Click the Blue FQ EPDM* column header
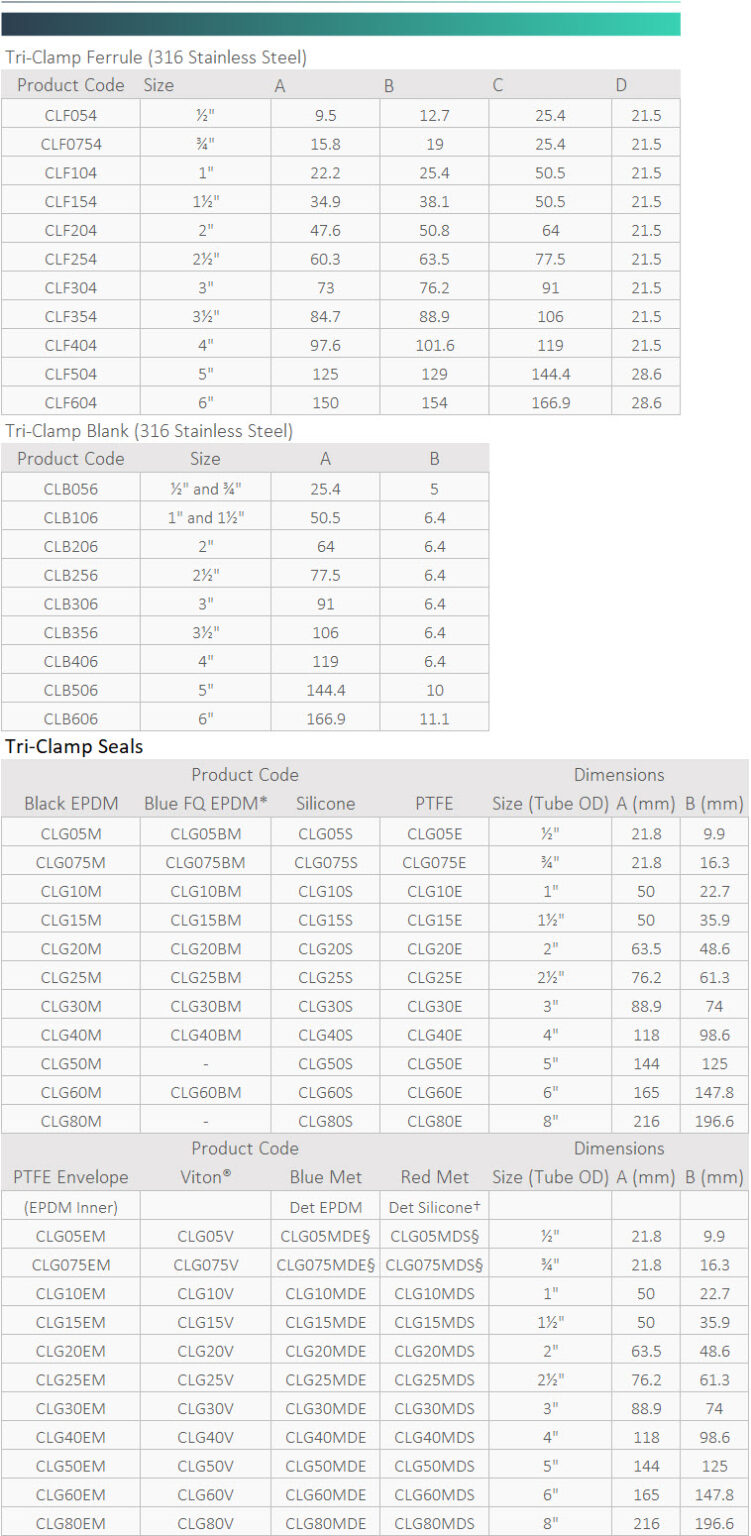This screenshot has width=751, height=1536. pyautogui.click(x=205, y=804)
